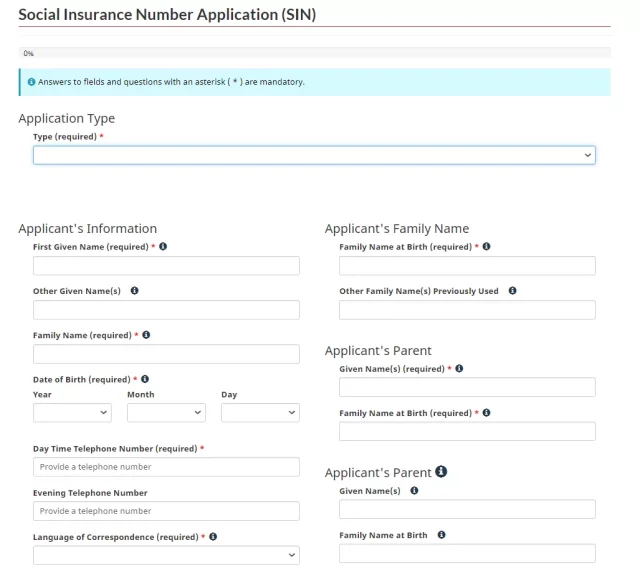Open Language of Correspondence dropdown
Viewport: 640px width, 578px height.
[x=166, y=555]
